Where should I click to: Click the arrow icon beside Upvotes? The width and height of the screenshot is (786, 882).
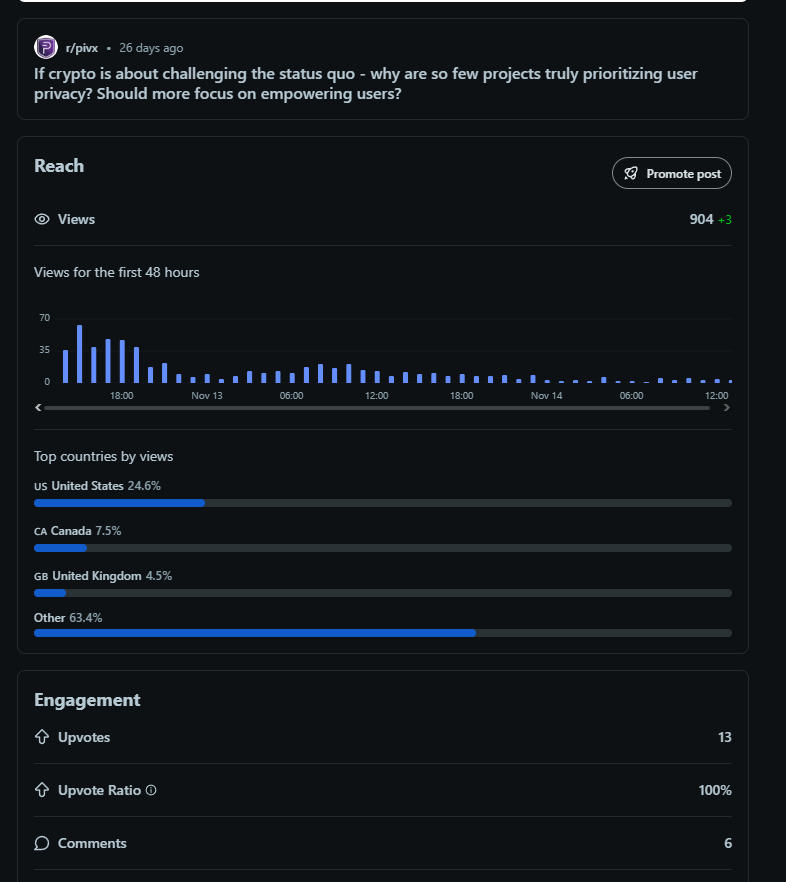click(x=42, y=737)
